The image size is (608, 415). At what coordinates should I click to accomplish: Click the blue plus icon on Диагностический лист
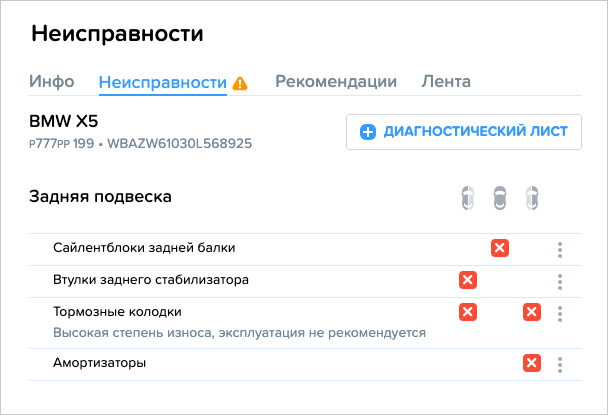(x=368, y=132)
